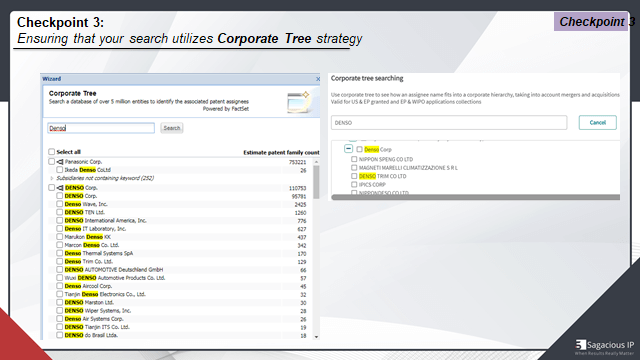Click the Checkpoint 3 label tab
Screen dimensions: 640x360
click(591, 22)
